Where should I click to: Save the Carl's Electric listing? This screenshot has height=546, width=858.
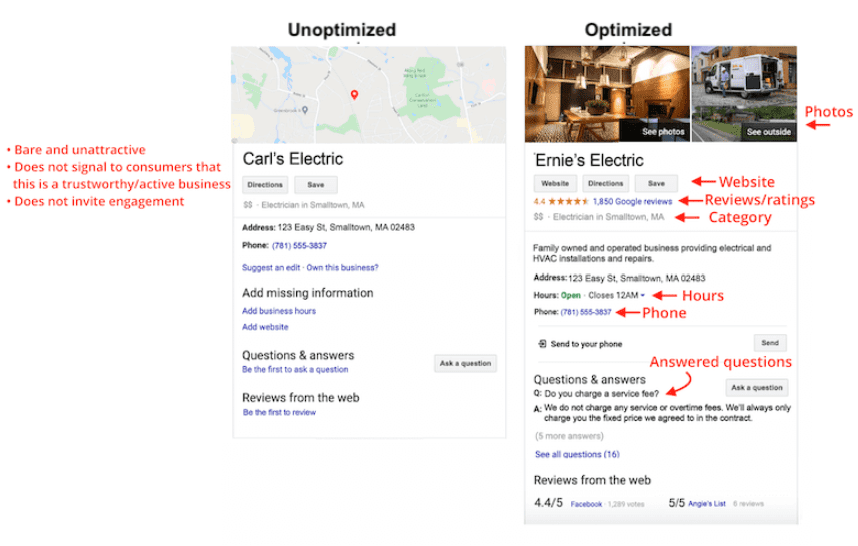[x=315, y=185]
